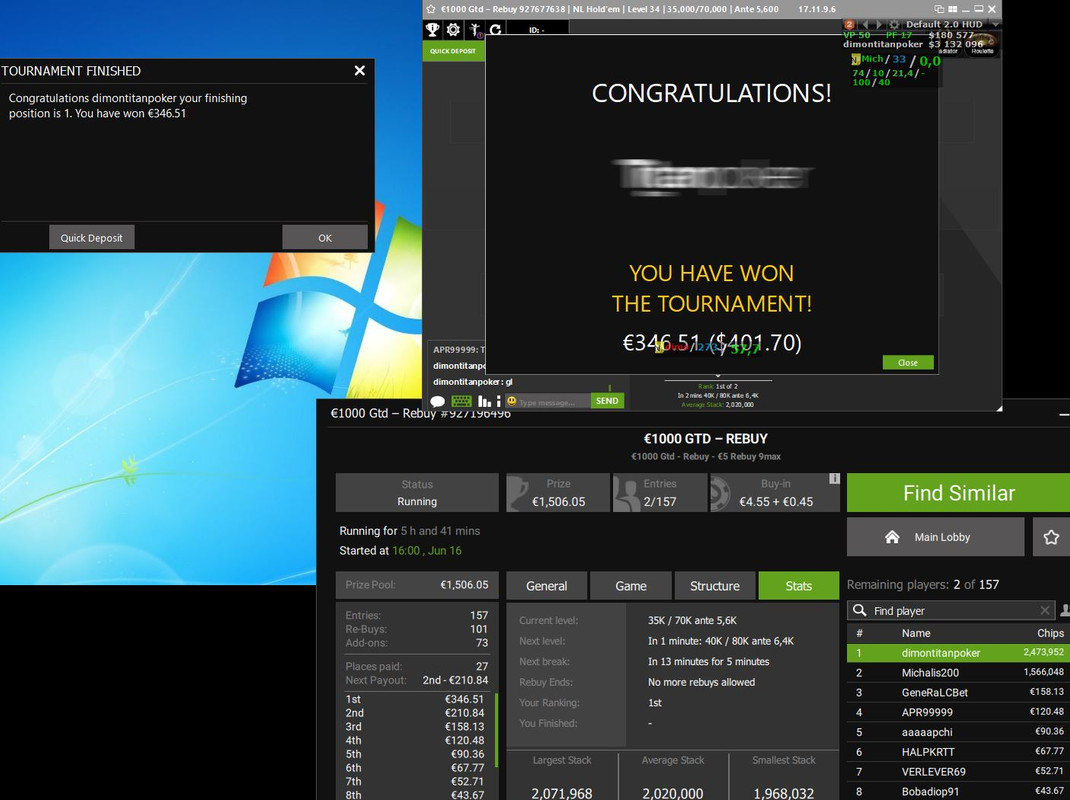Image resolution: width=1070 pixels, height=800 pixels.
Task: Switch to the Game tab
Action: tap(631, 586)
